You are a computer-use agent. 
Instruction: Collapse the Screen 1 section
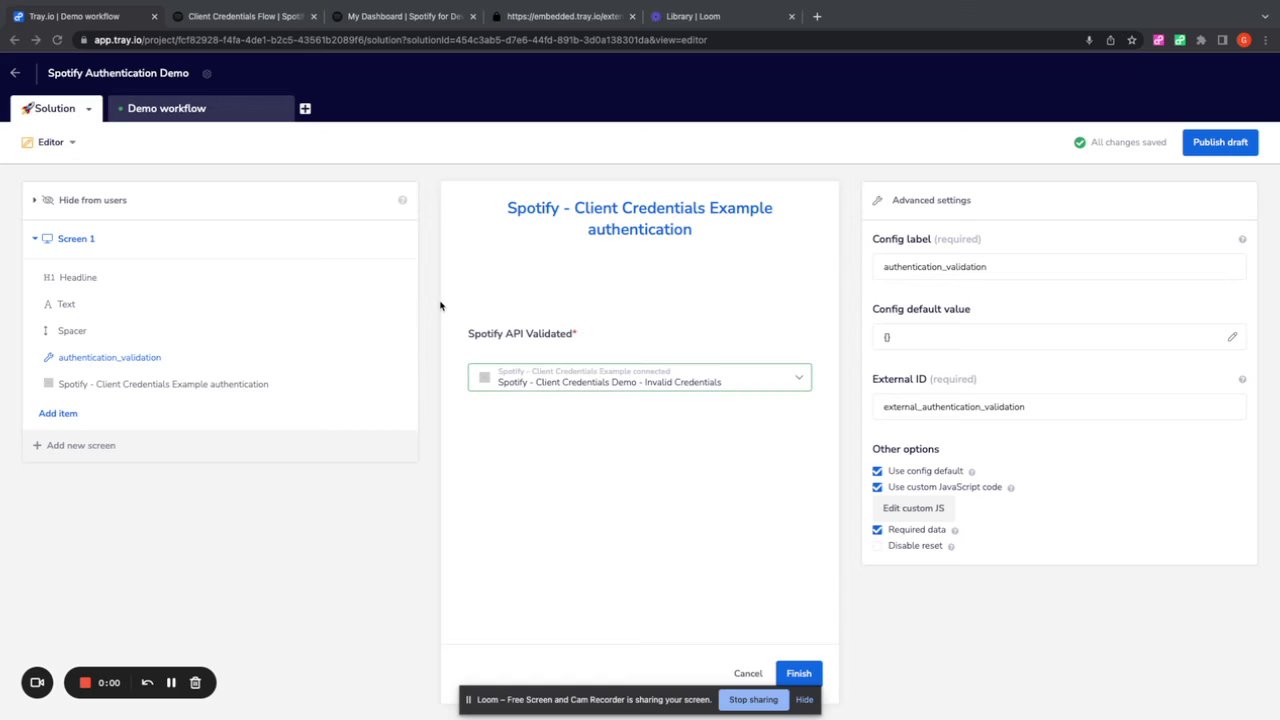pos(35,239)
